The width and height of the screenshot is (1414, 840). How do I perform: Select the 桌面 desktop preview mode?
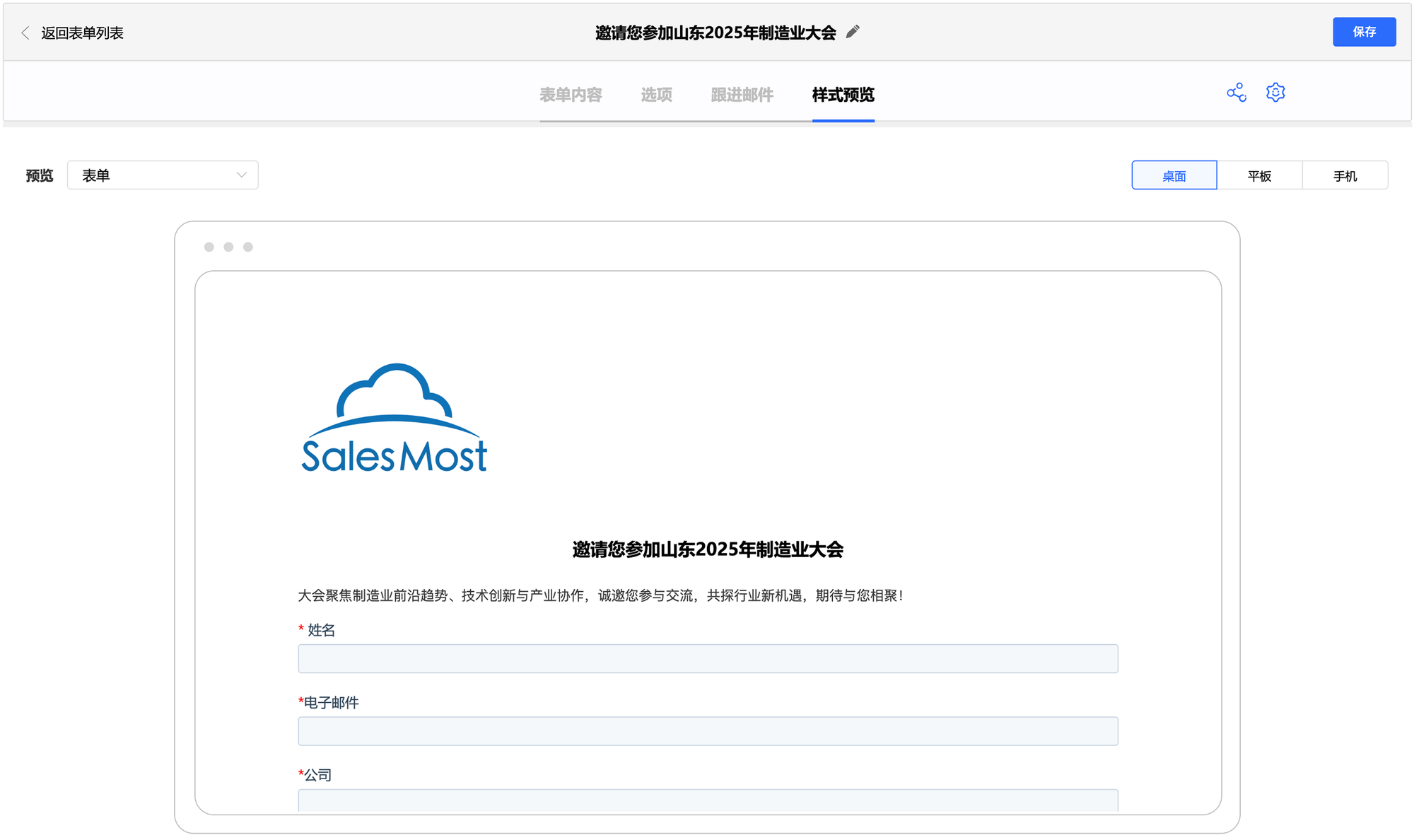1174,175
